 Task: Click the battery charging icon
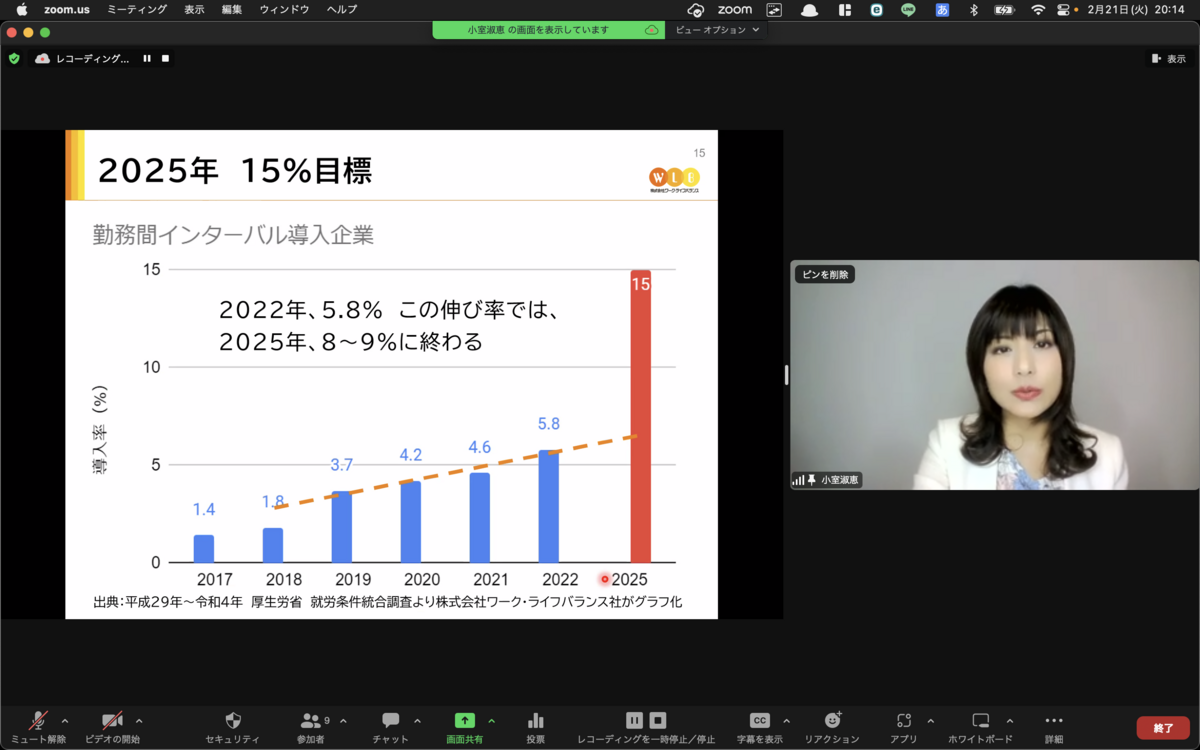[x=1005, y=9]
